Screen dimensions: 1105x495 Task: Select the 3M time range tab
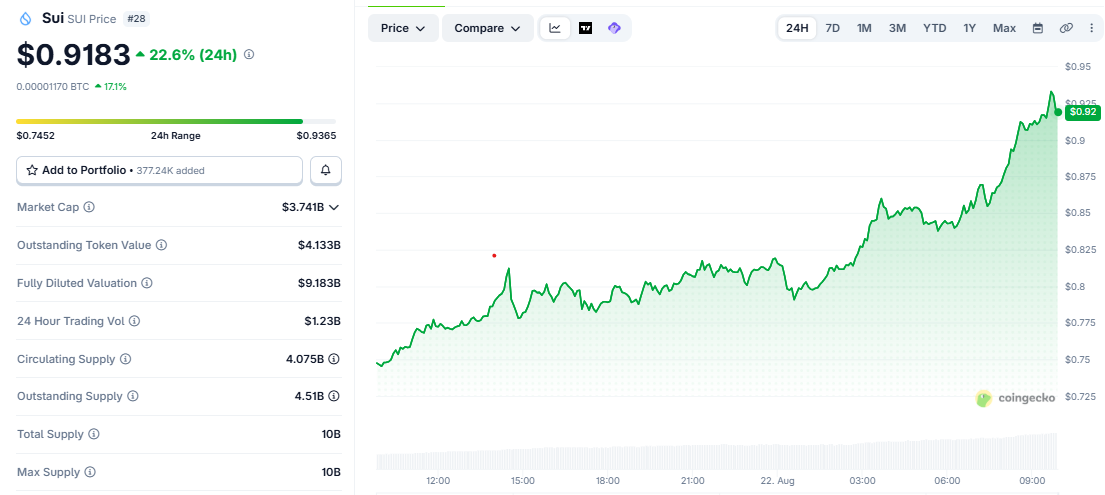point(897,28)
